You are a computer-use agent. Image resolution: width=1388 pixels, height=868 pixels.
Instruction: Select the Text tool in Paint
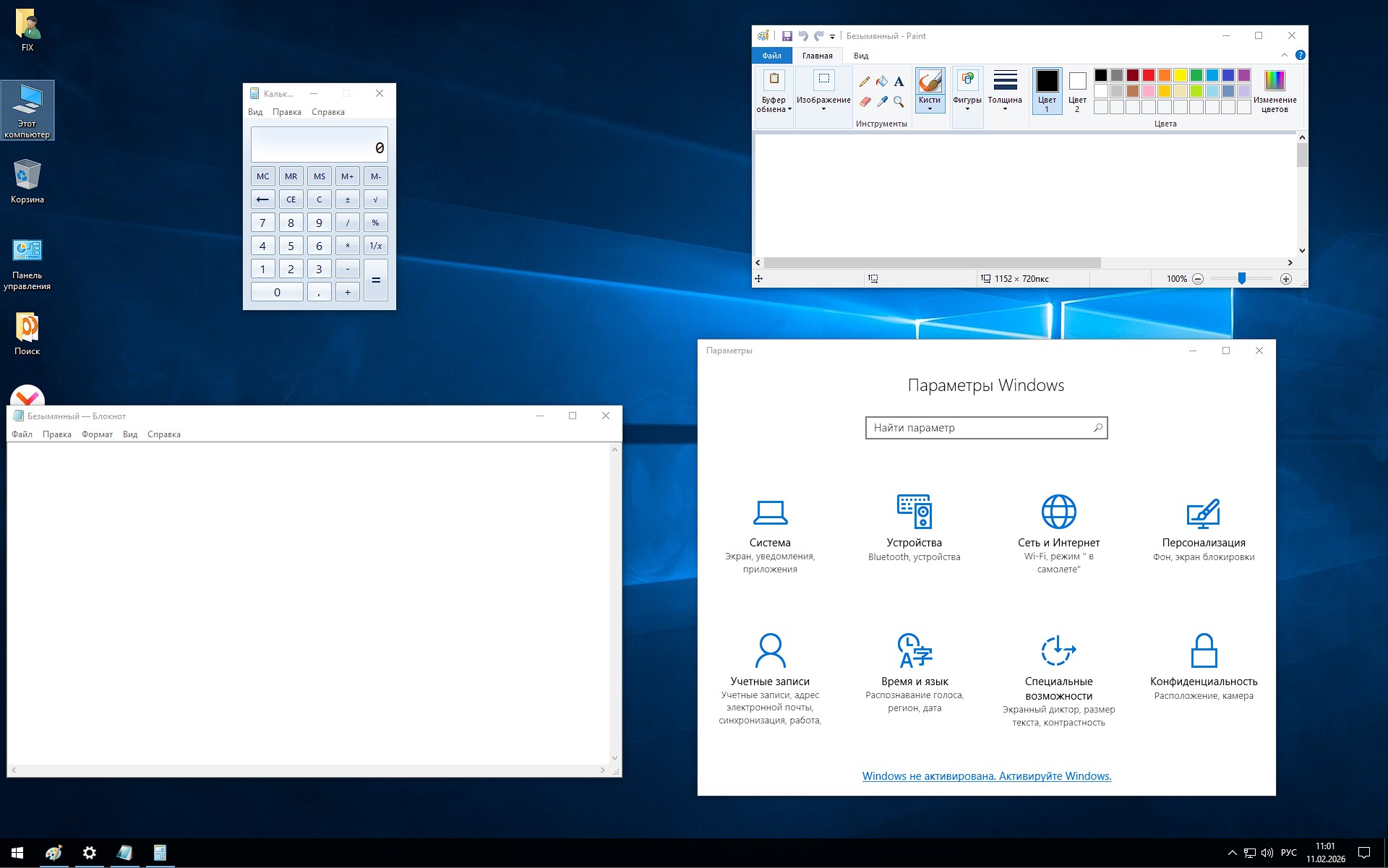pos(899,82)
